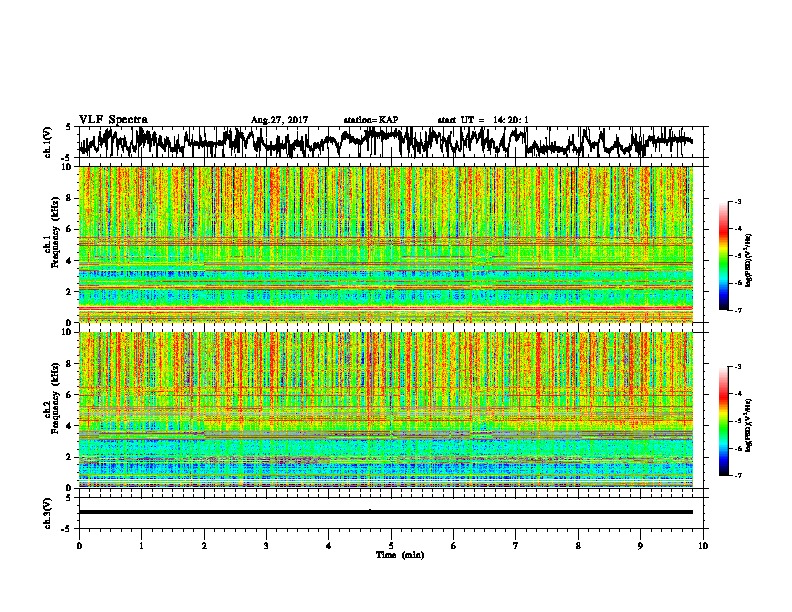
Task: Click the ch.1 spectrogram color scale bar
Action: point(724,256)
